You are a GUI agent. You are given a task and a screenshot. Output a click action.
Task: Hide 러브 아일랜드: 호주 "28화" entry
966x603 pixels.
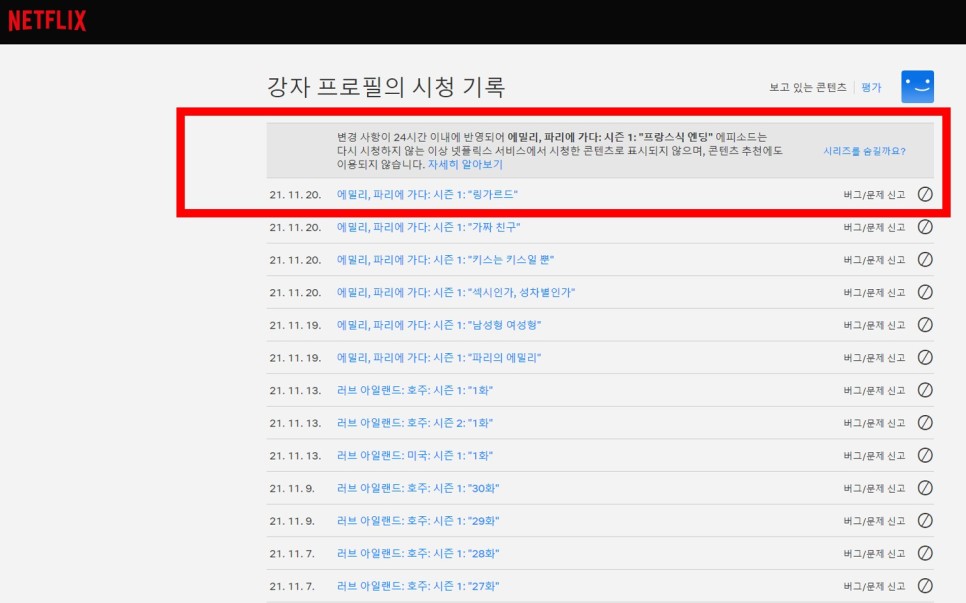pyautogui.click(x=925, y=553)
